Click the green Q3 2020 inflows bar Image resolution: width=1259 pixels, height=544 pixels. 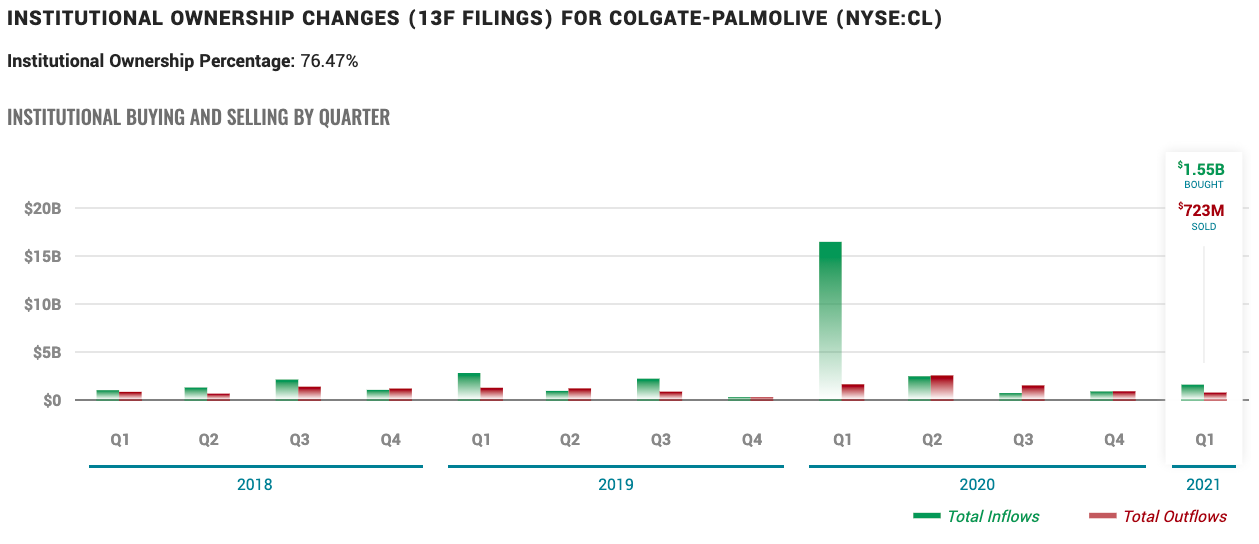click(1010, 397)
